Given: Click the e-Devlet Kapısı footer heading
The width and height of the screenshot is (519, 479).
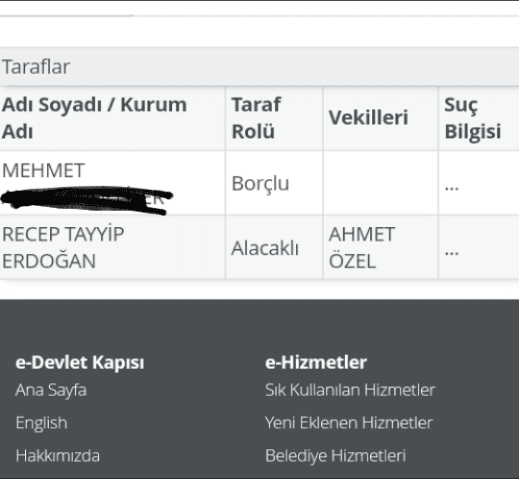Looking at the screenshot, I should (x=80, y=362).
